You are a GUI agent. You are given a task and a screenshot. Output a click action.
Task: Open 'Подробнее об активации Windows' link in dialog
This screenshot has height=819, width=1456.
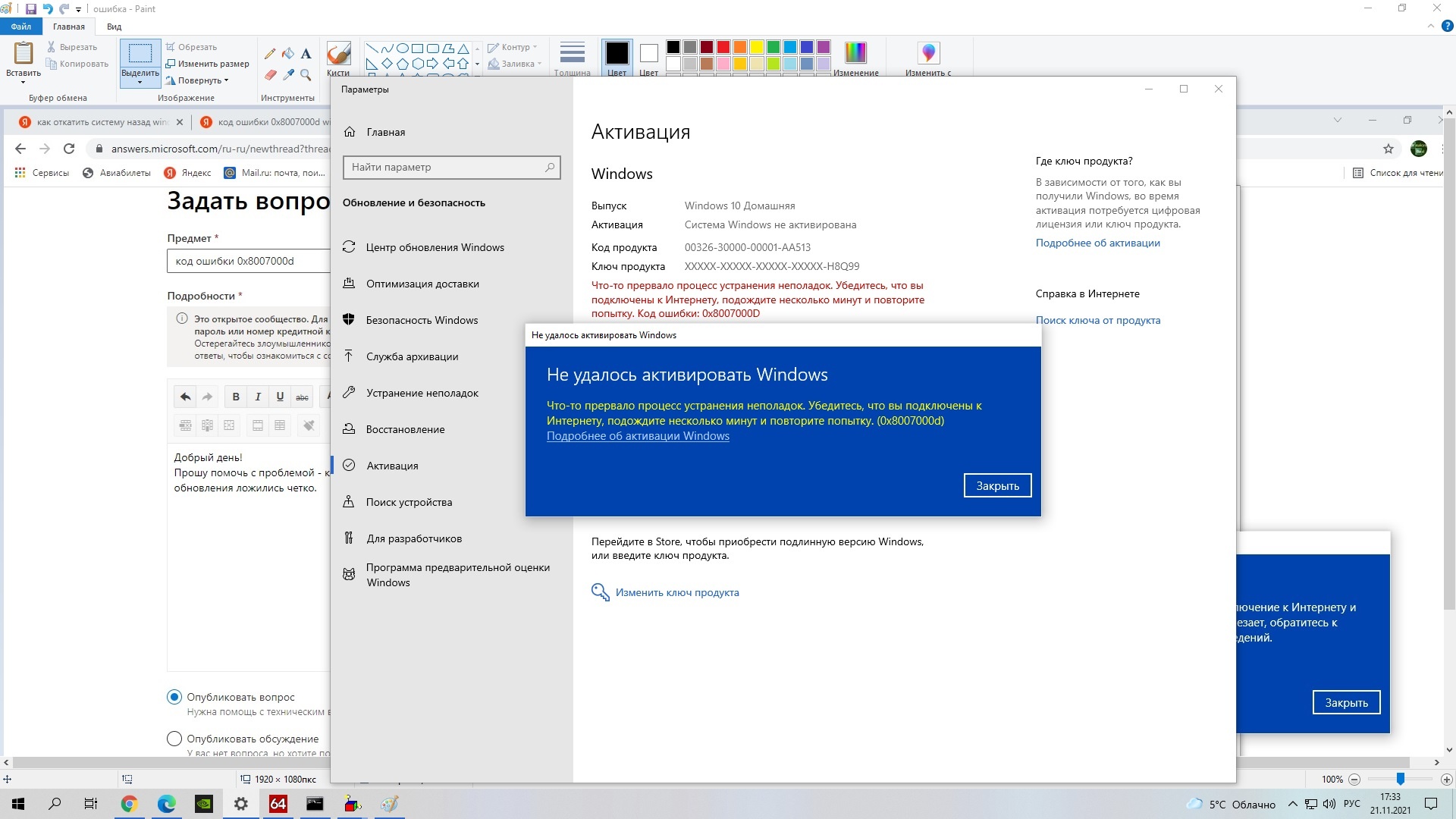638,436
